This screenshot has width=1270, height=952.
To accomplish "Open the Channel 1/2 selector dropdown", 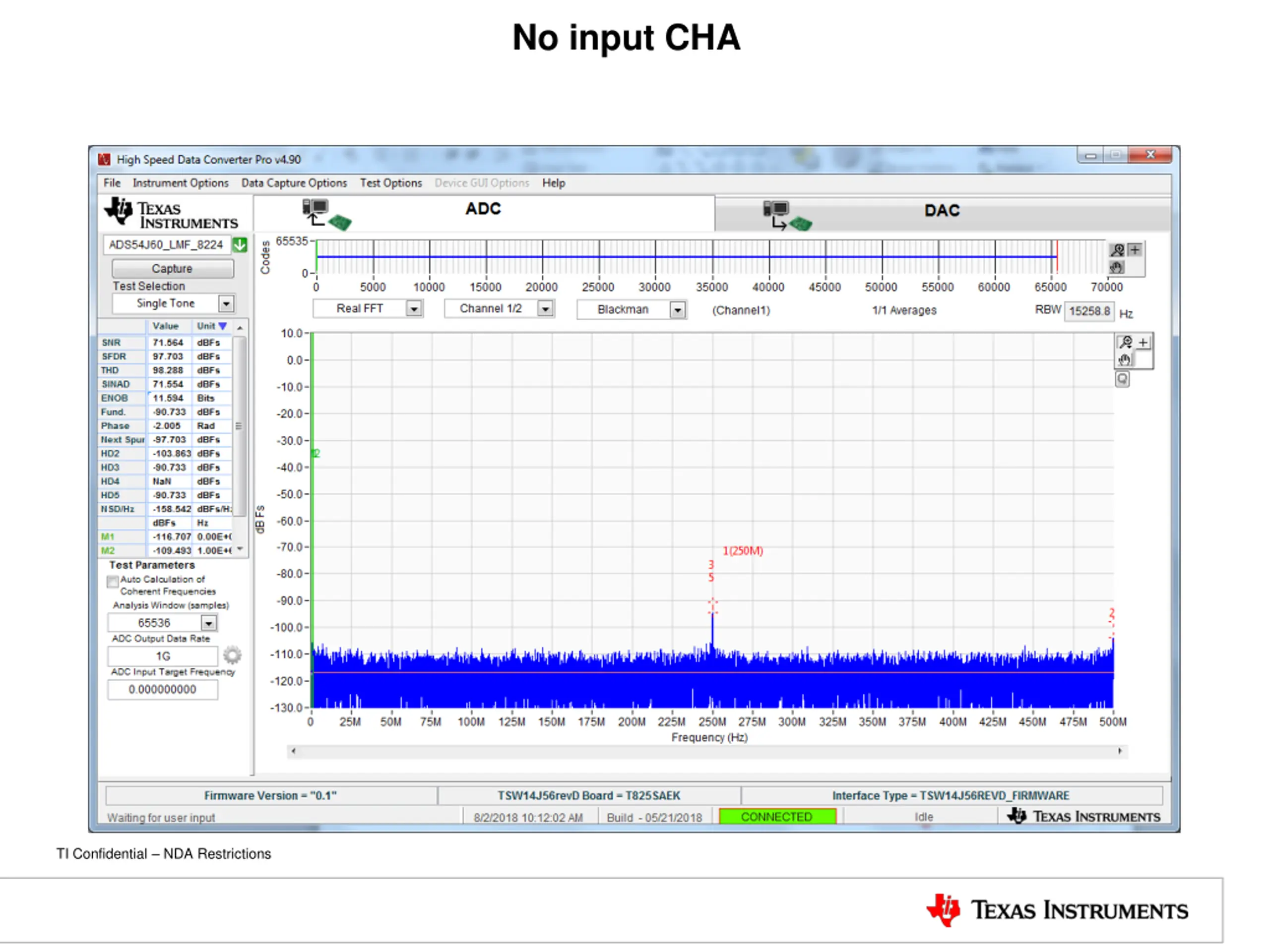I will click(545, 309).
